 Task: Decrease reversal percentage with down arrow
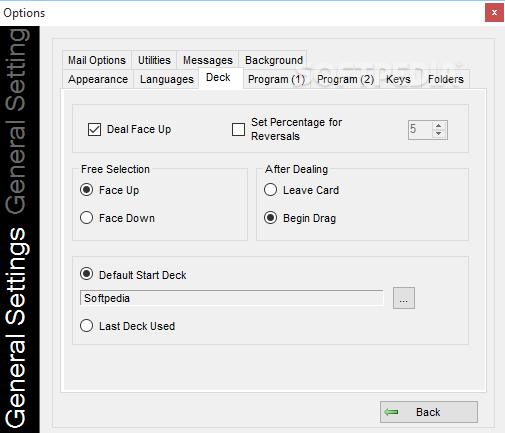tap(439, 134)
